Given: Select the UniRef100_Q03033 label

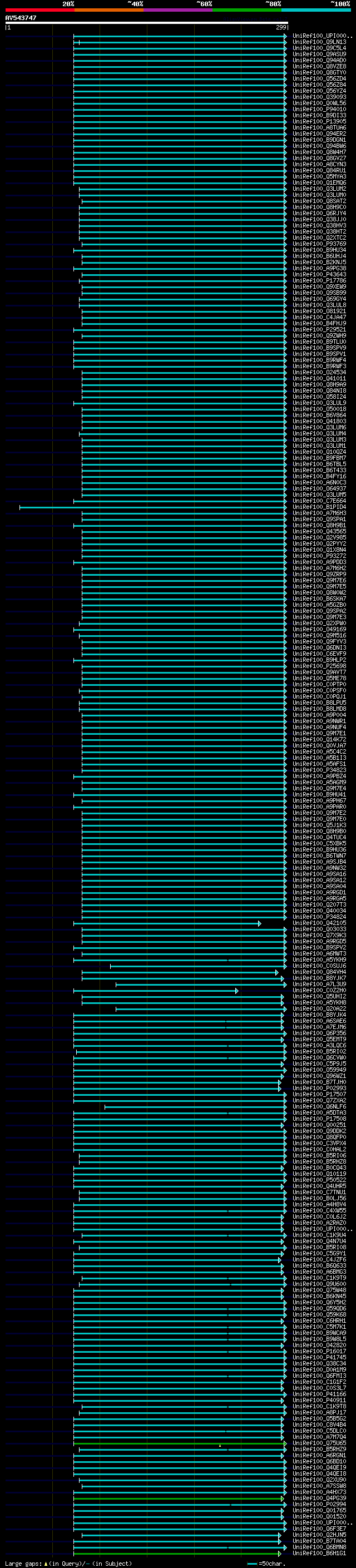Looking at the screenshot, I should pyautogui.click(x=319, y=929).
